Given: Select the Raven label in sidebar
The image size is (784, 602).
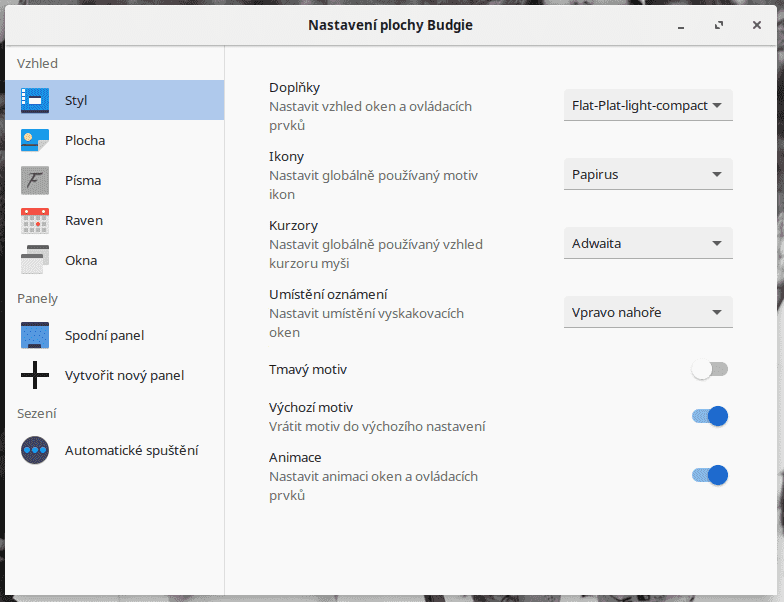Looking at the screenshot, I should pyautogui.click(x=84, y=220).
